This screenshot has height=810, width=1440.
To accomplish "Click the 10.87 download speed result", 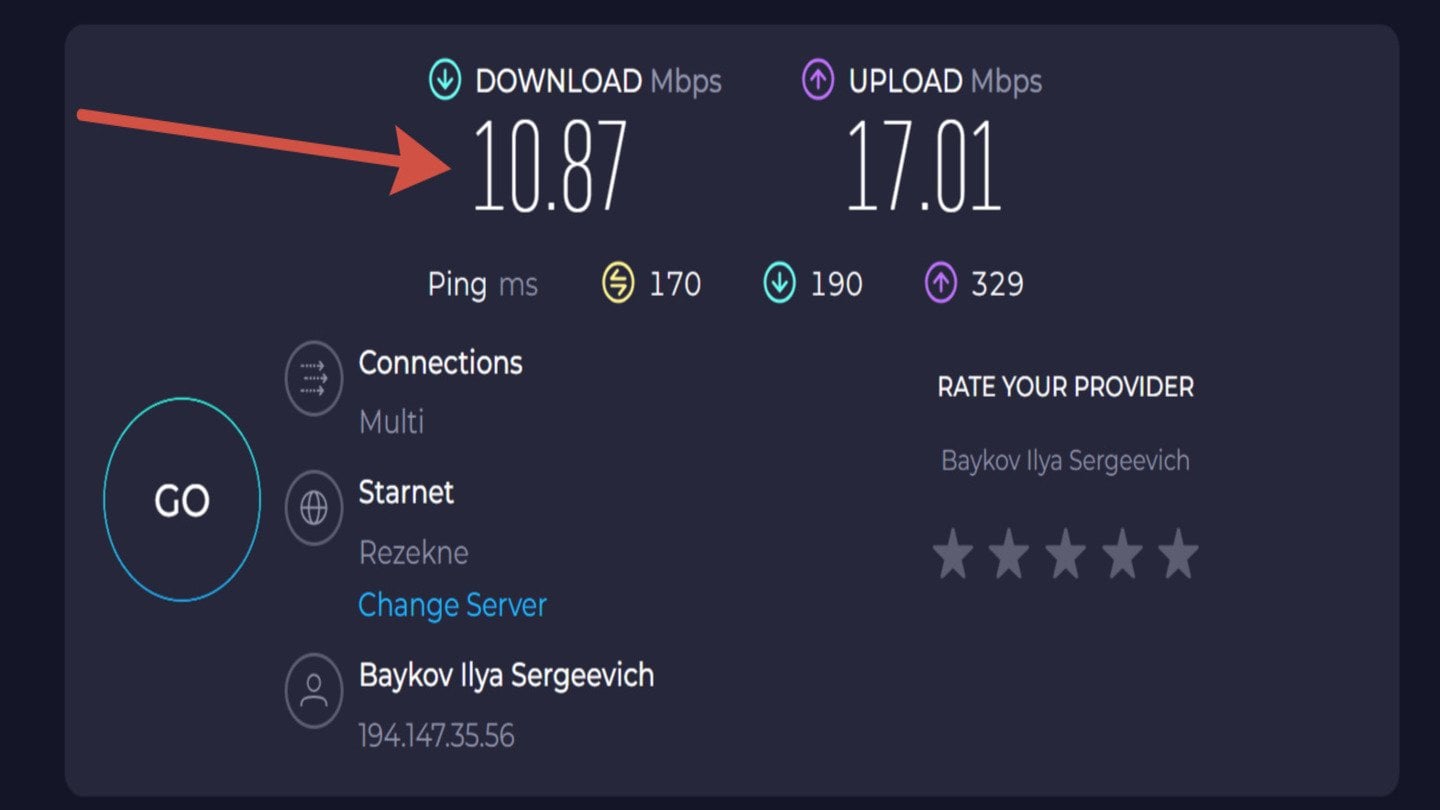I will click(x=549, y=166).
